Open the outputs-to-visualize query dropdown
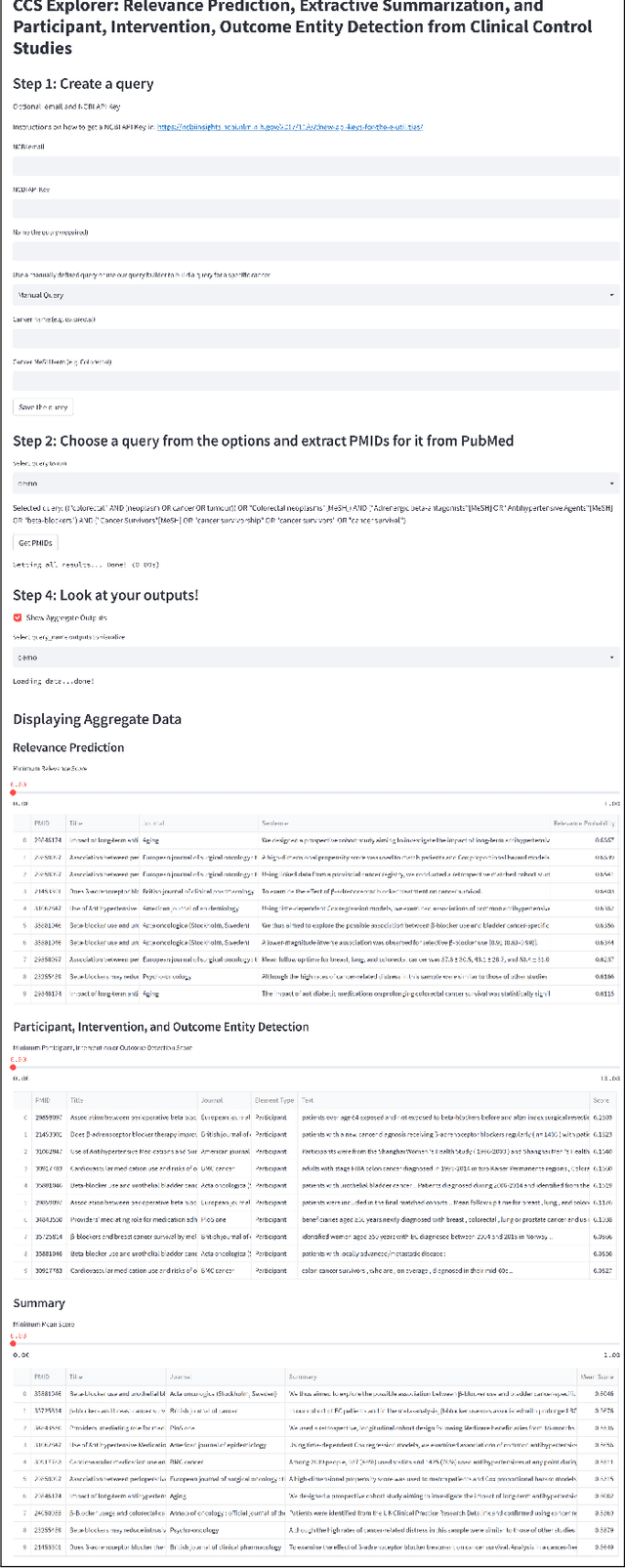625x1568 pixels. coord(312,657)
